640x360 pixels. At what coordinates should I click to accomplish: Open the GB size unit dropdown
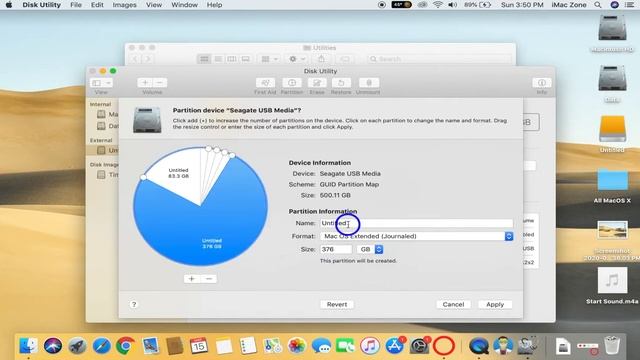point(370,249)
